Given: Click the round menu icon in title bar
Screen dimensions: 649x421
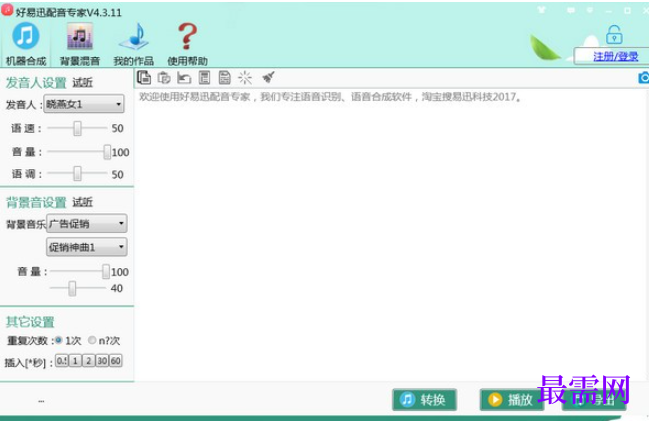Looking at the screenshot, I should (590, 10).
